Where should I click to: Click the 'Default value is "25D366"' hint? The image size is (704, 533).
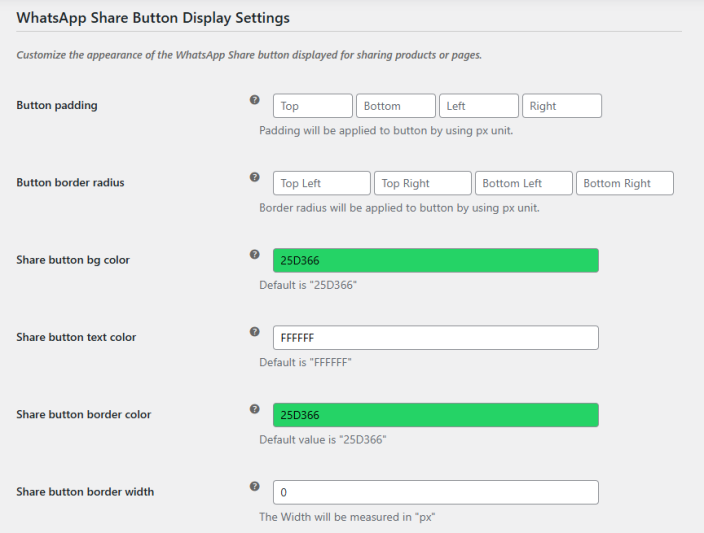tap(323, 440)
